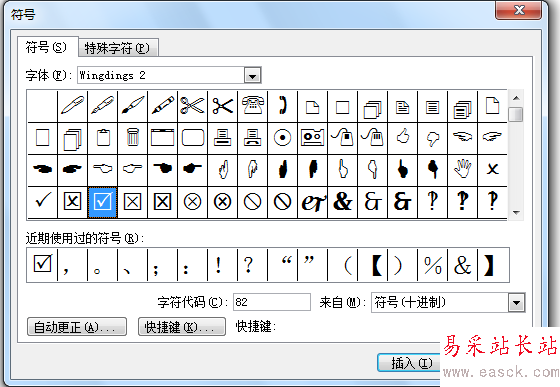Choose the bold ampersand symbol in grid

pos(342,202)
